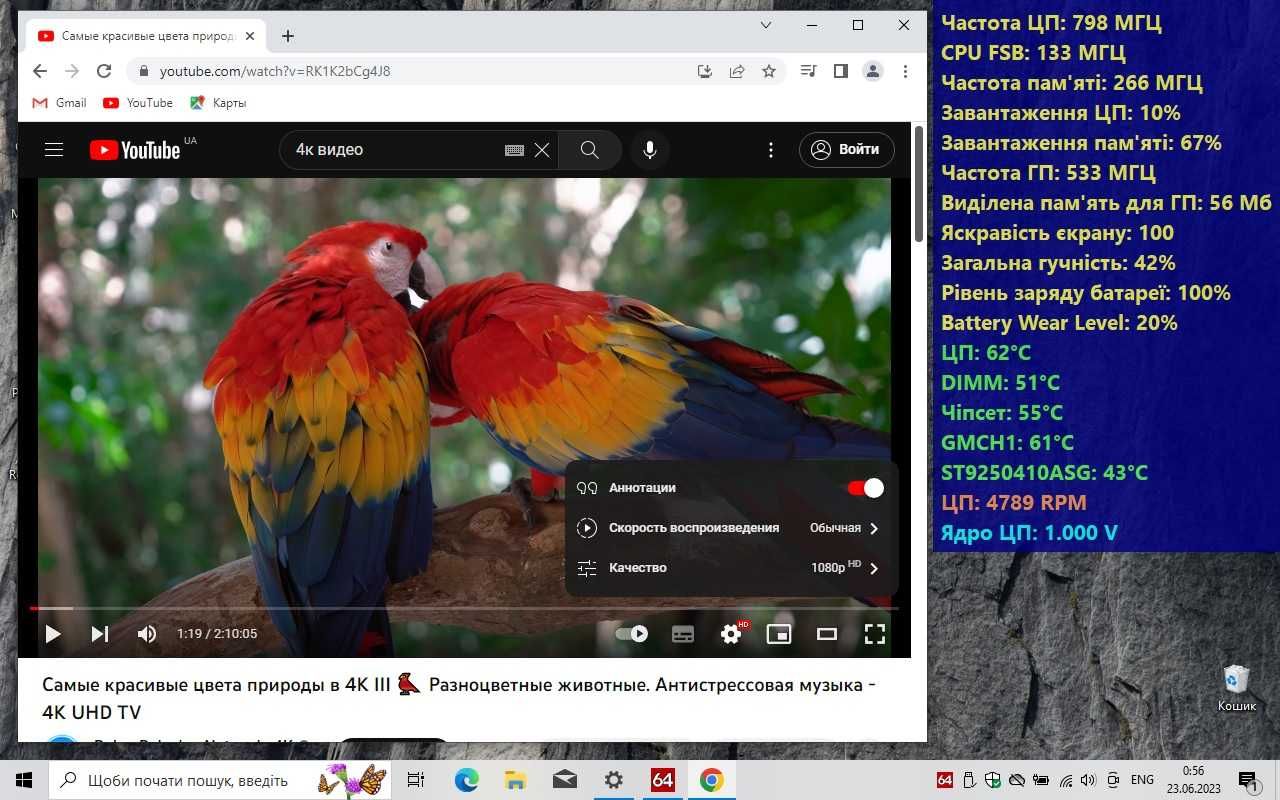Click the Windows taskbar search box
This screenshot has width=1280, height=800.
pos(220,780)
